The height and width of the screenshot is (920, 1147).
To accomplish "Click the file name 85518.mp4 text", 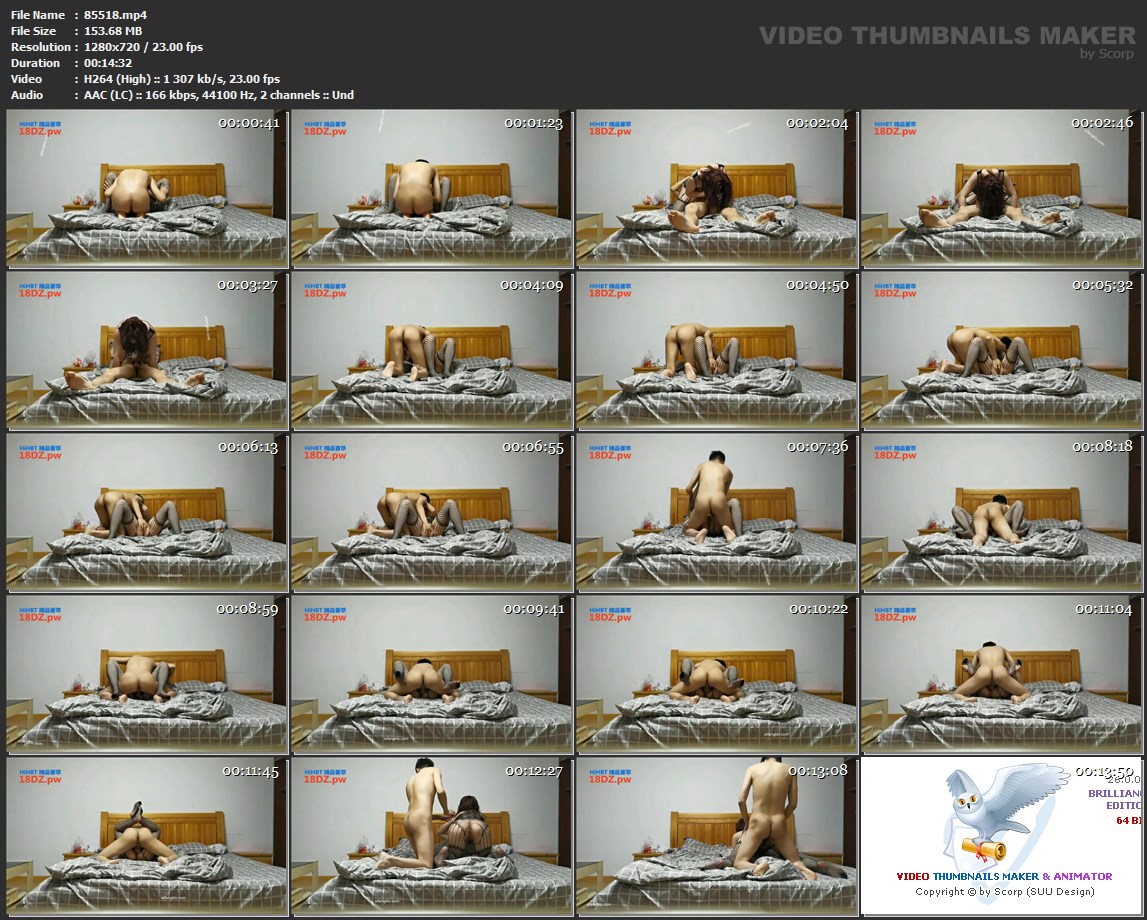I will click(115, 15).
